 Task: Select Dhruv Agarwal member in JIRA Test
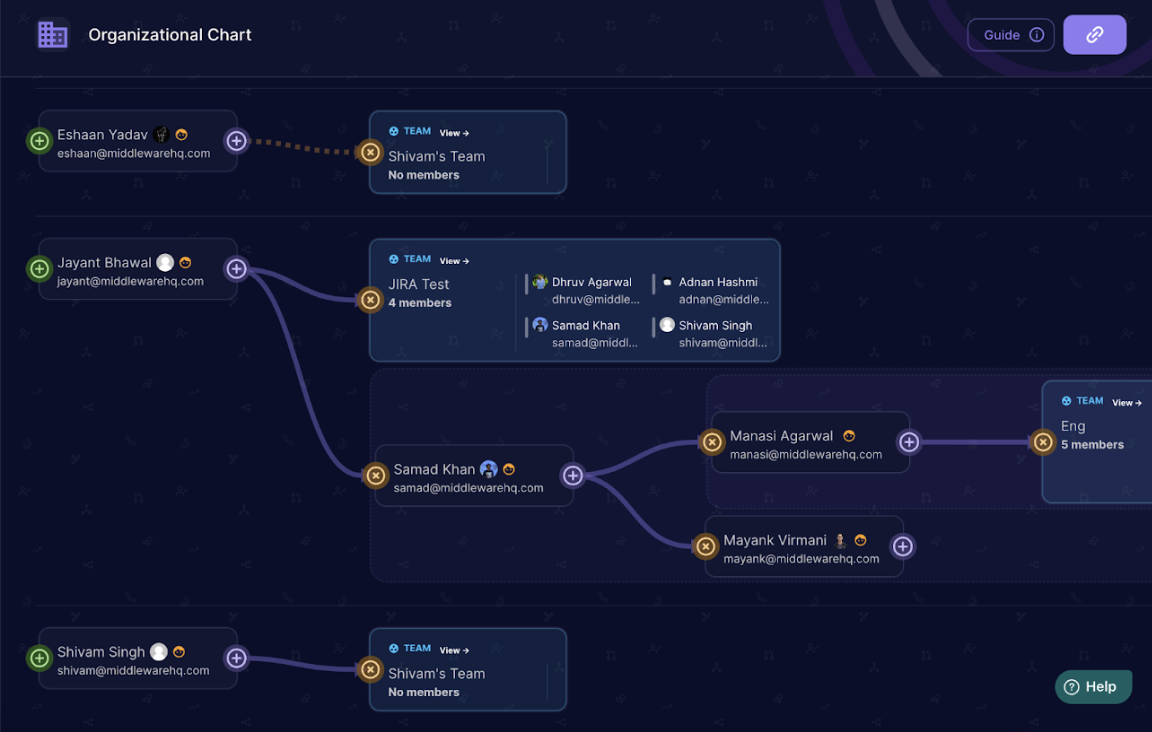[x=590, y=290]
